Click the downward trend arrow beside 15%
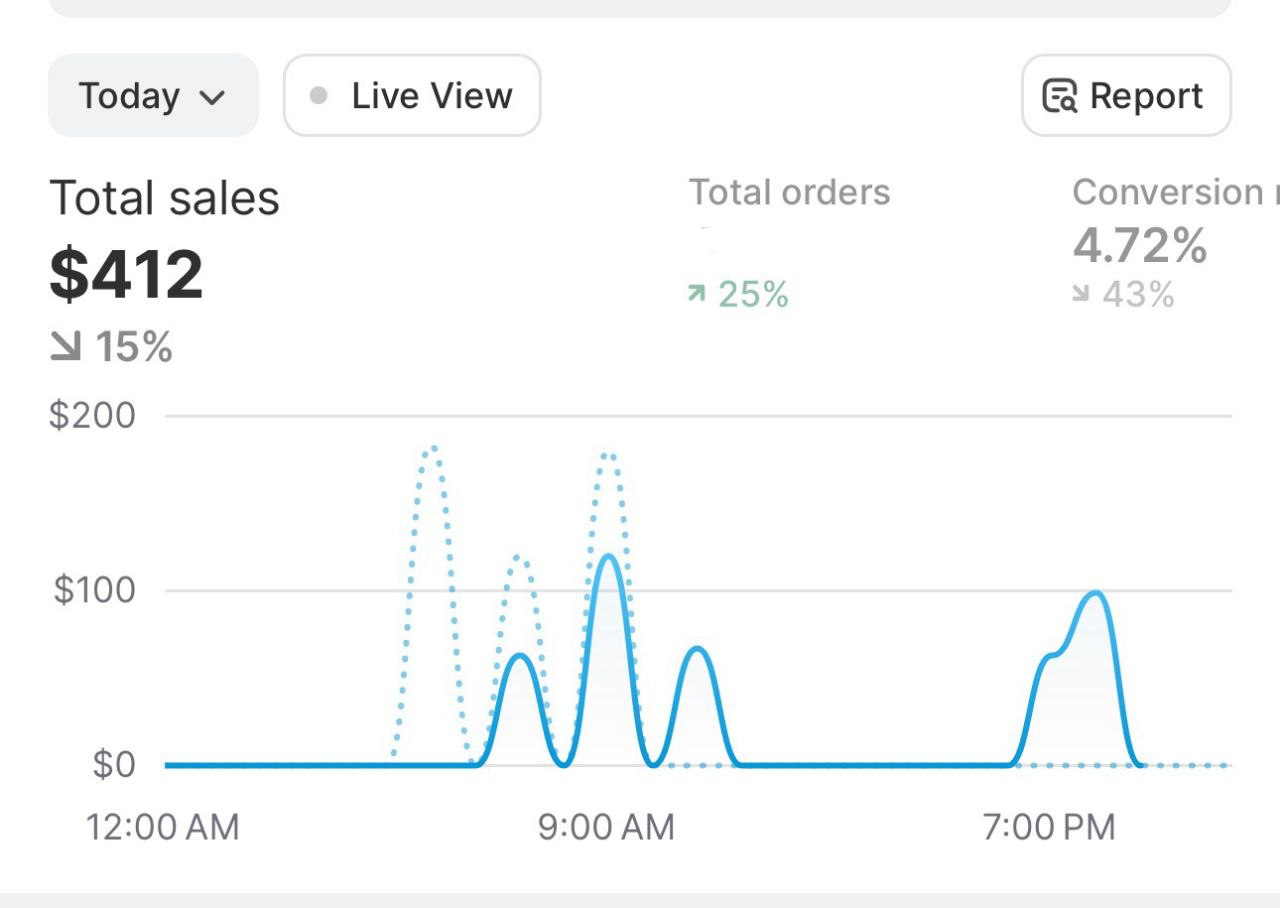Viewport: 1280px width, 908px height. pyautogui.click(x=67, y=348)
